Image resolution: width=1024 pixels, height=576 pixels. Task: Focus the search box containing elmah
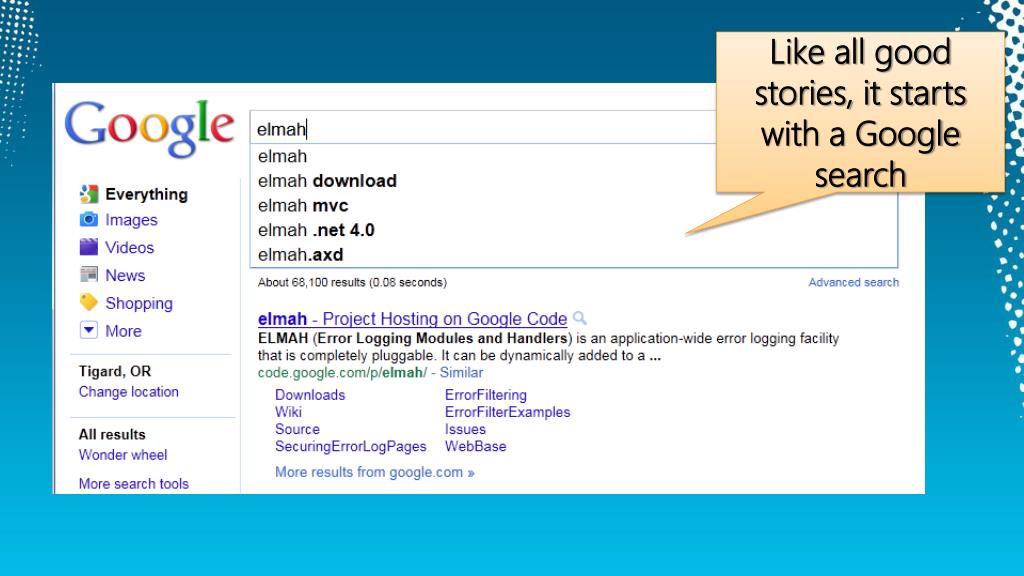click(483, 129)
